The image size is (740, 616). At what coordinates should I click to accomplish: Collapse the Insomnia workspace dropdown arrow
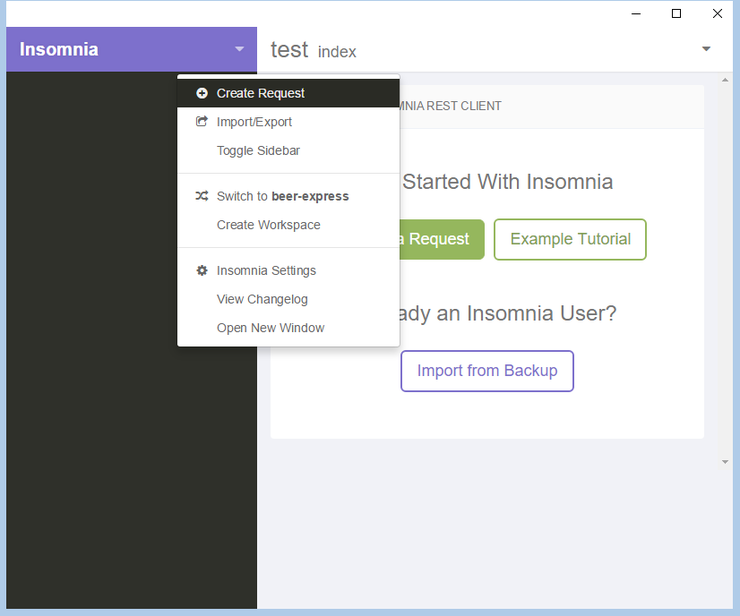click(240, 49)
